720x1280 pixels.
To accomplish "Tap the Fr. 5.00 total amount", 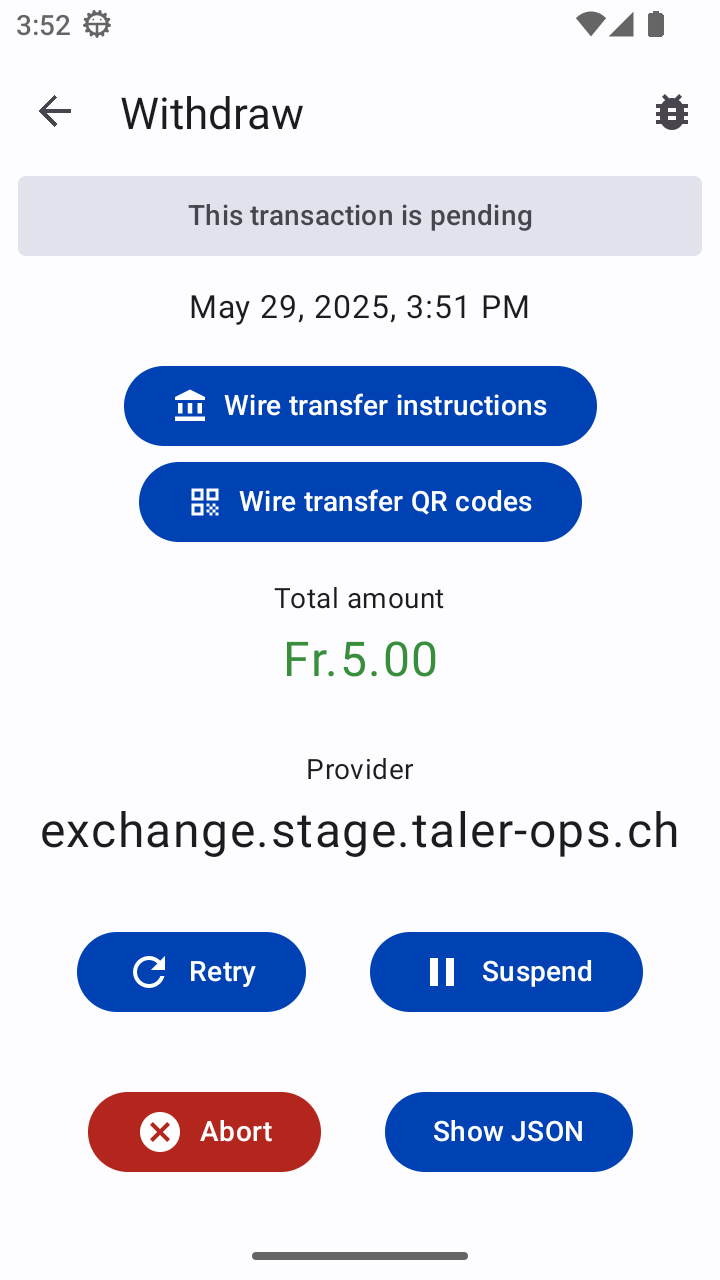I will [x=360, y=659].
